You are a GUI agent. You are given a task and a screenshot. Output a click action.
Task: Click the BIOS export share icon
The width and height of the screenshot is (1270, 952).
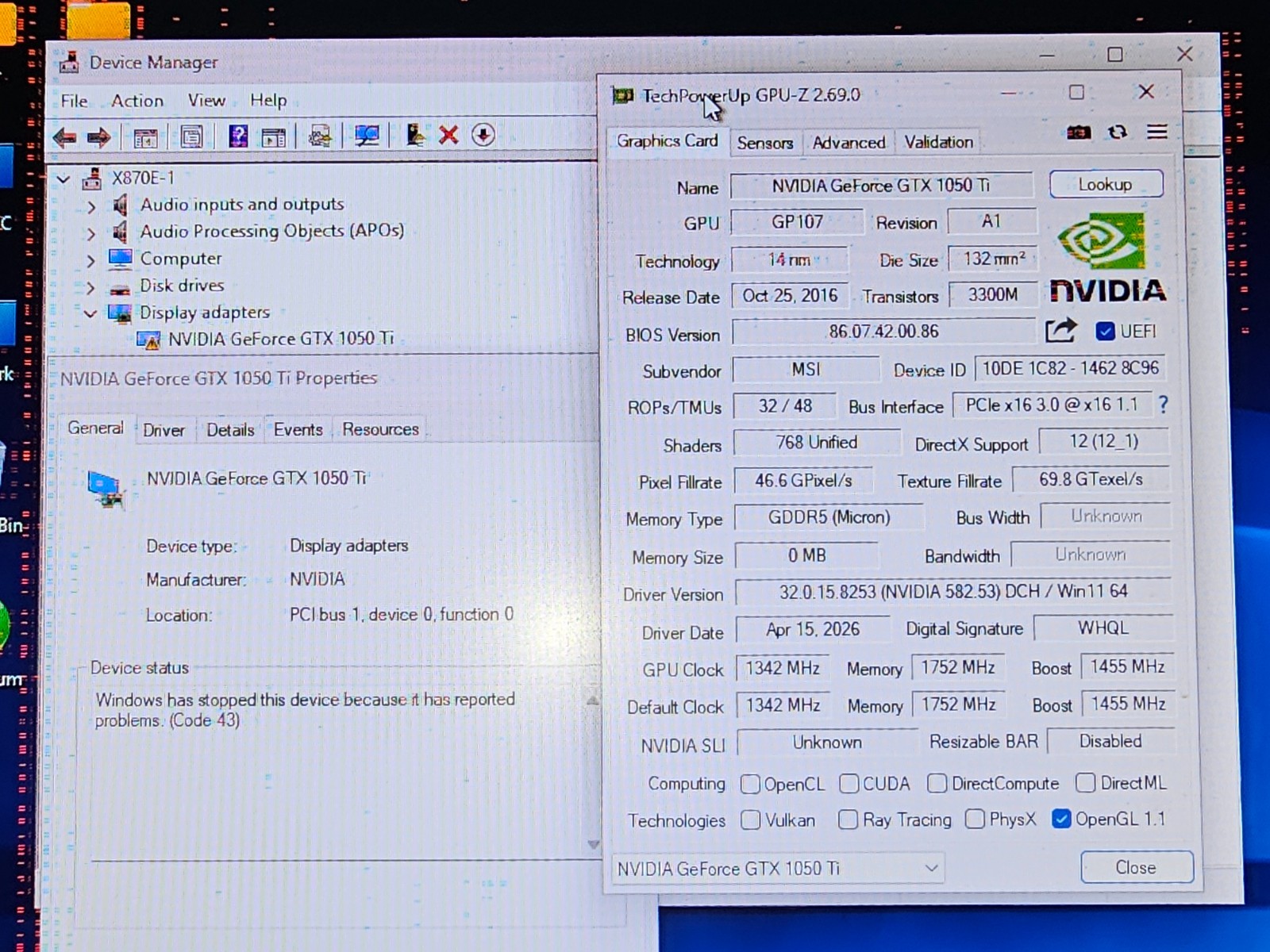click(1060, 330)
